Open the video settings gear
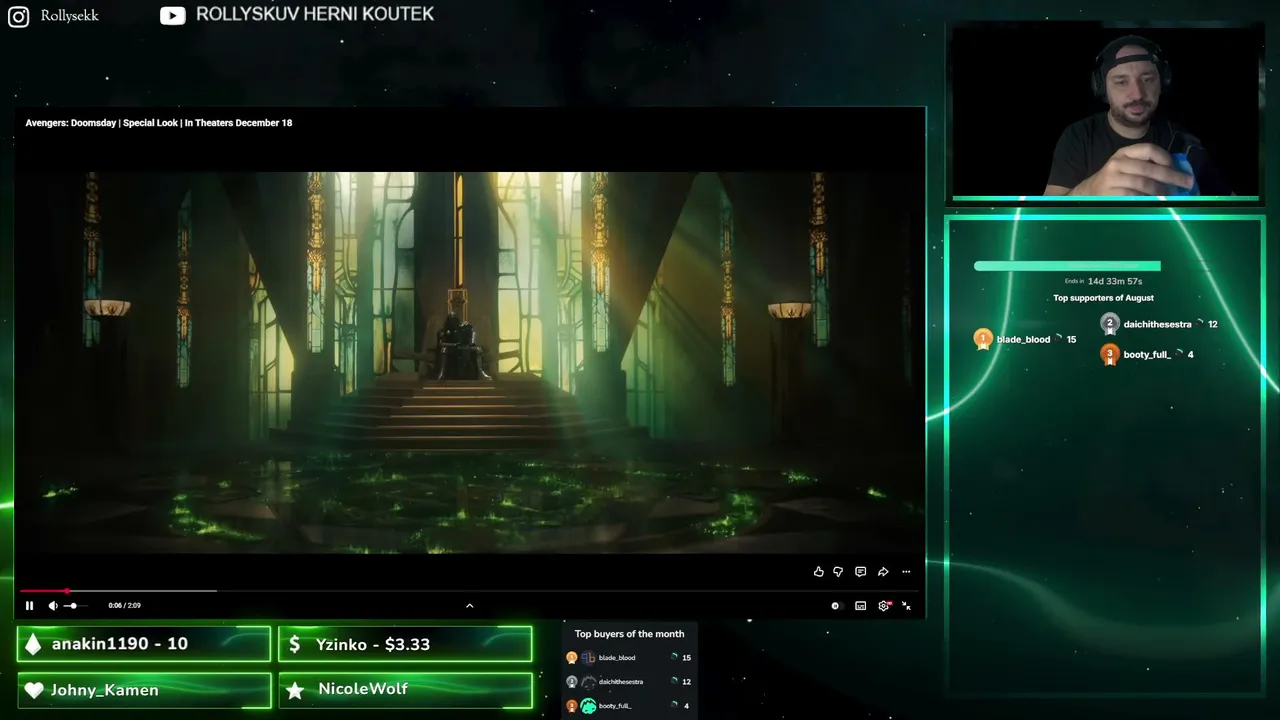 884,605
